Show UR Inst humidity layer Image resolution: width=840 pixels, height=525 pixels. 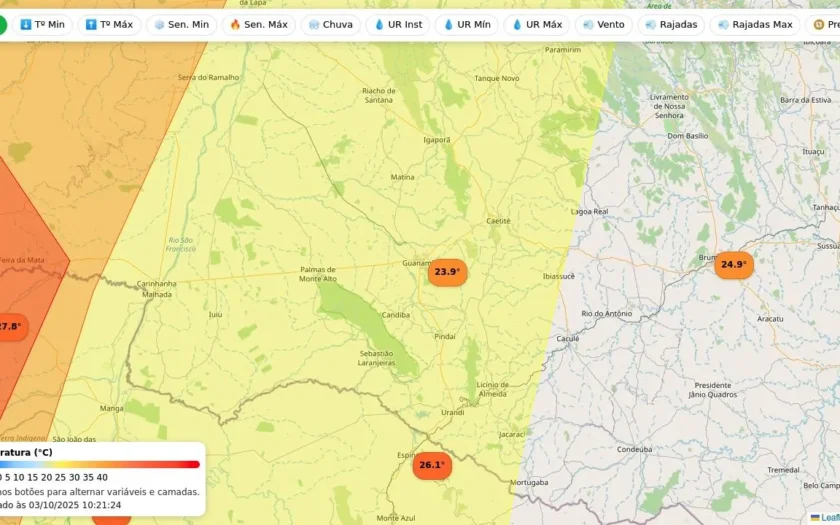click(x=398, y=25)
